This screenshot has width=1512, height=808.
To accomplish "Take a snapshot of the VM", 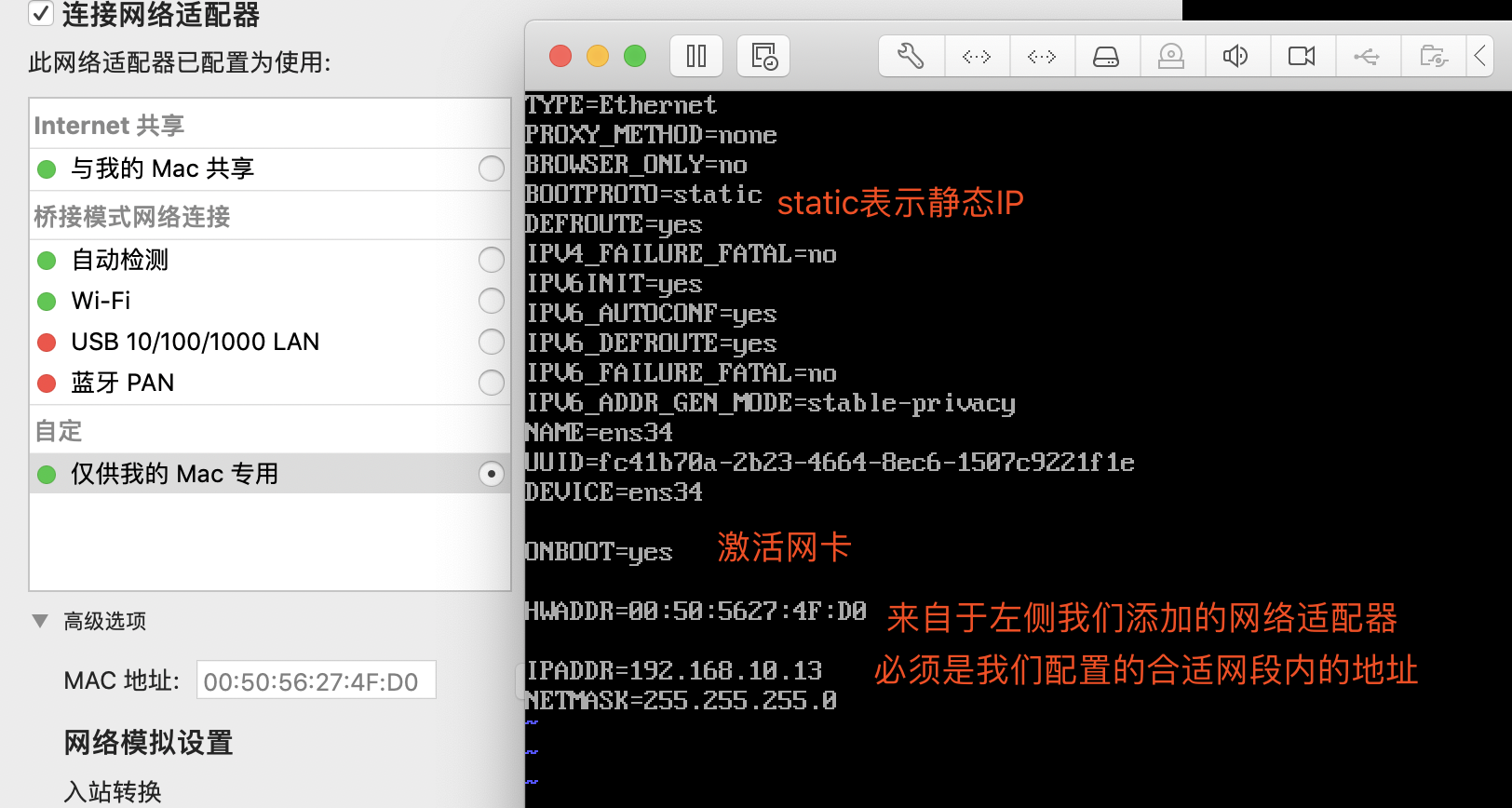I will pos(763,56).
